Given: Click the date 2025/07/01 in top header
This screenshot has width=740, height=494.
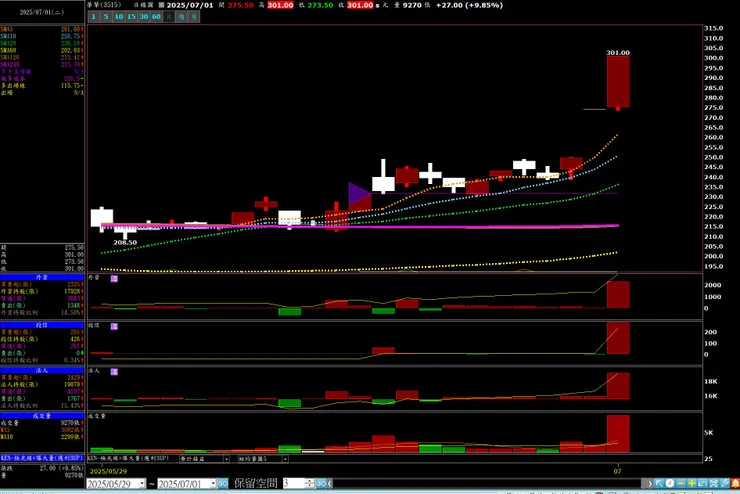Looking at the screenshot, I should click(x=190, y=5).
